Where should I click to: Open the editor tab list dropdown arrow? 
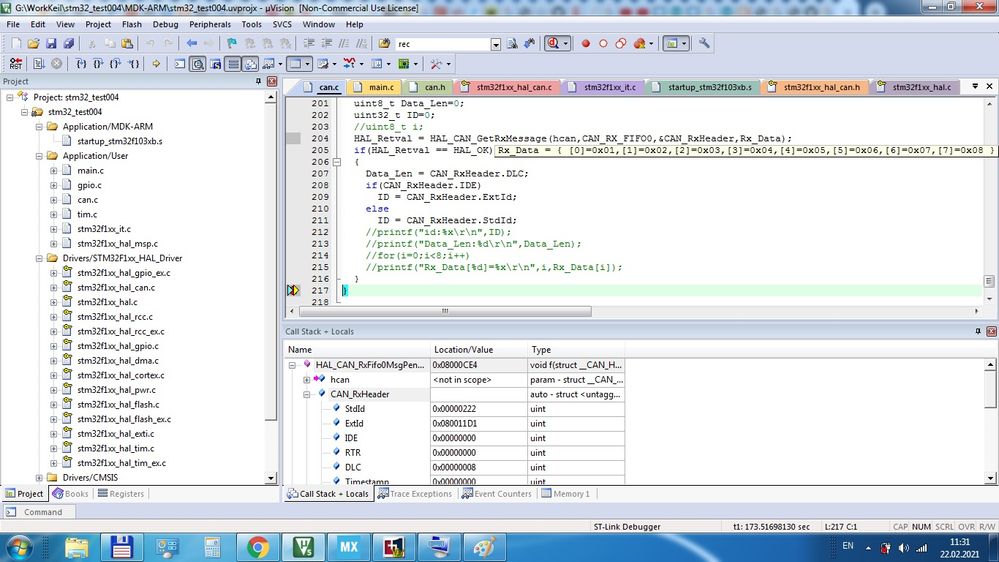point(975,86)
